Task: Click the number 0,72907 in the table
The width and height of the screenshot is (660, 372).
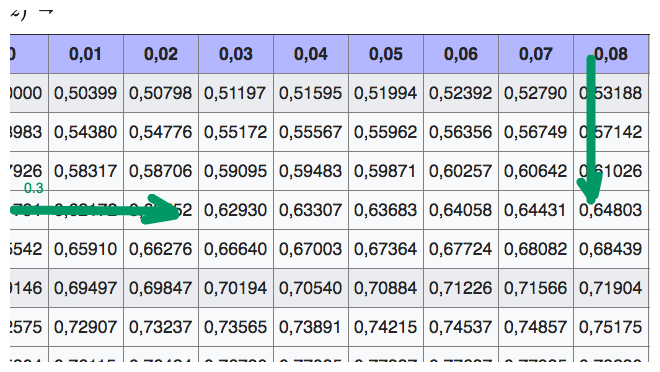Action: pyautogui.click(x=86, y=327)
